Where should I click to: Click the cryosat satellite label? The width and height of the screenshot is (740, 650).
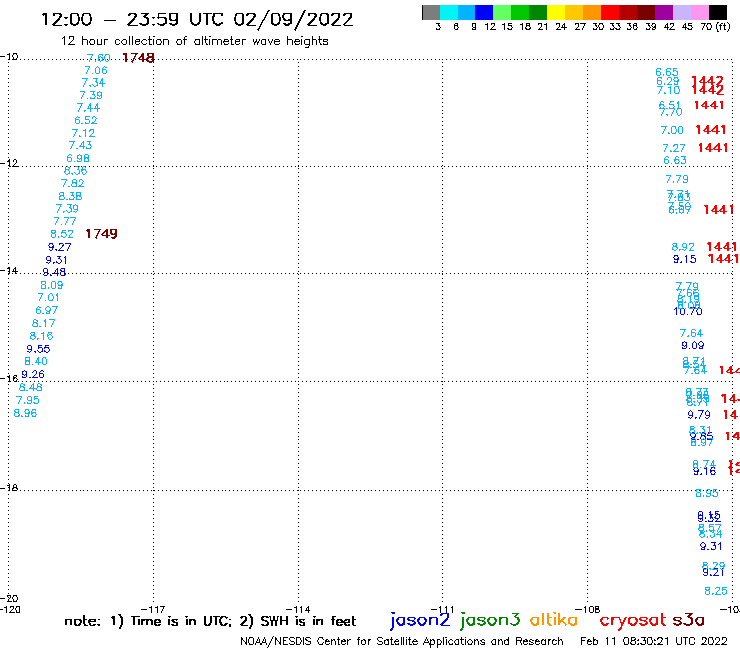[633, 619]
